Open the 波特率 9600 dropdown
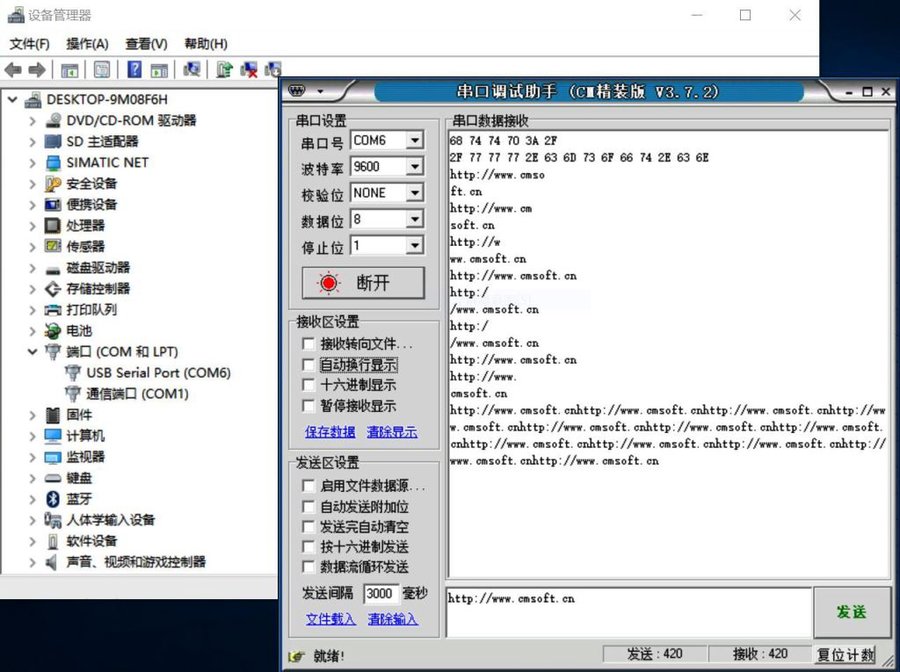The image size is (900, 672). (414, 167)
